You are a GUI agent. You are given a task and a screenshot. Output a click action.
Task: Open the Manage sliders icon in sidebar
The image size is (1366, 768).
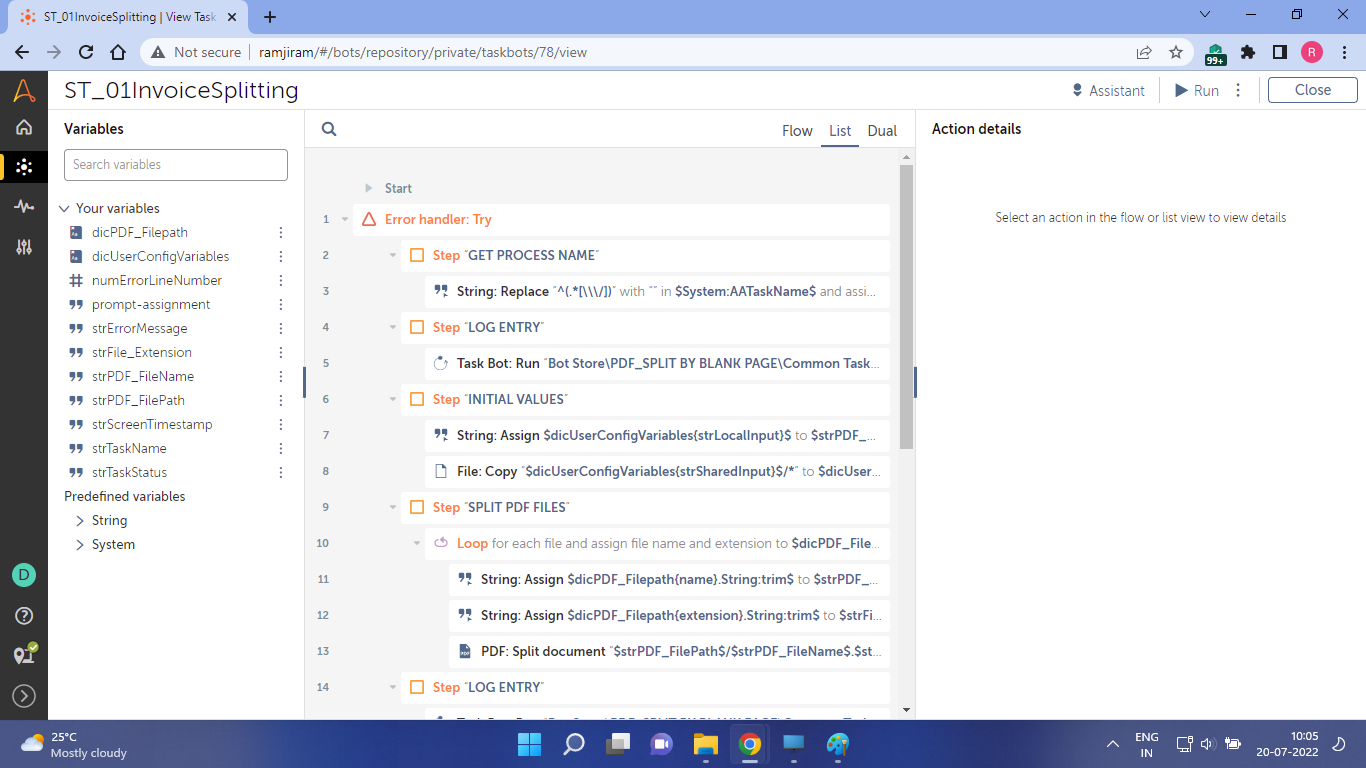pos(24,247)
